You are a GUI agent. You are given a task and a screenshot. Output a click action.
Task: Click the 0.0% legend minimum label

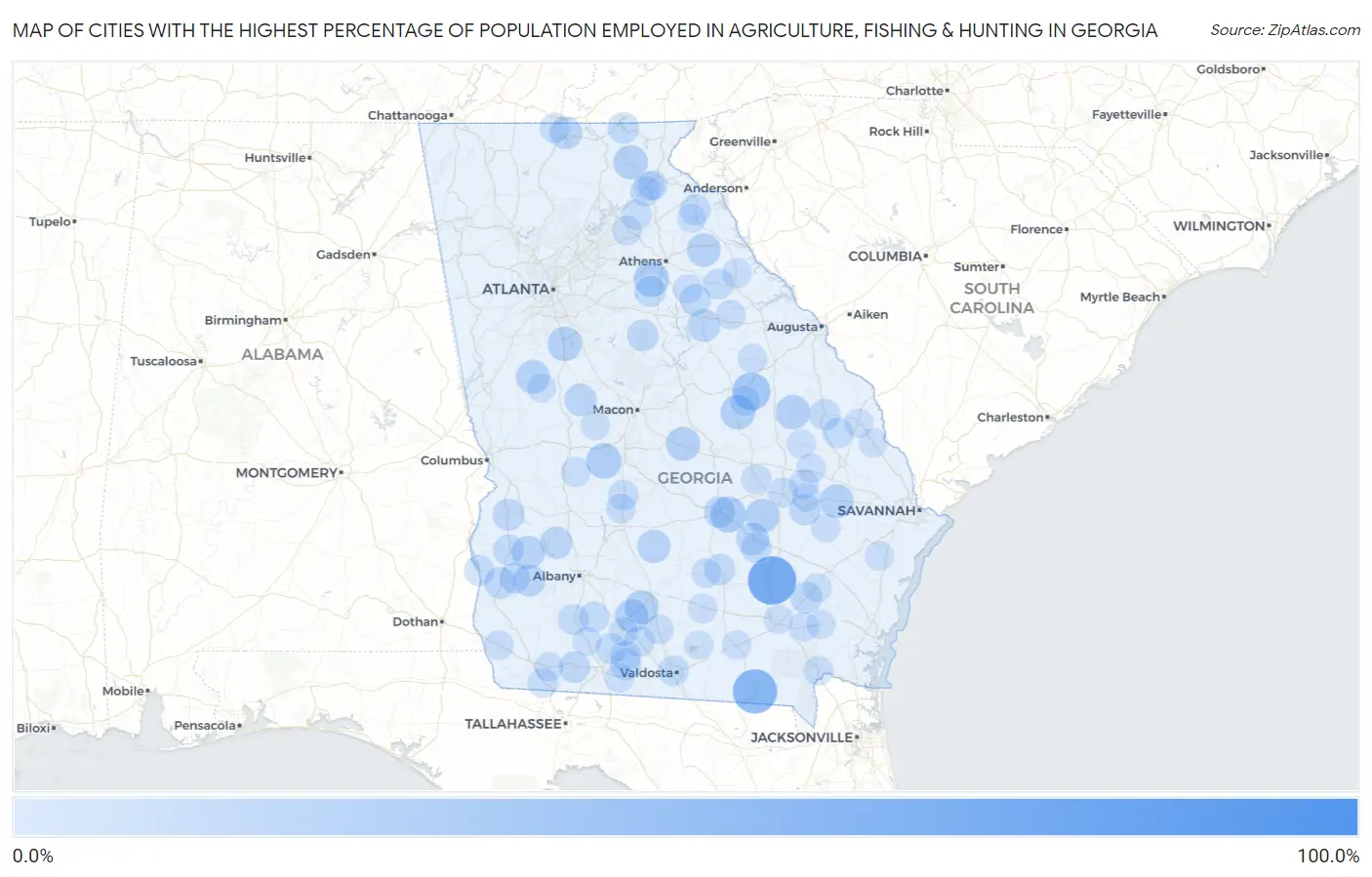click(x=33, y=856)
